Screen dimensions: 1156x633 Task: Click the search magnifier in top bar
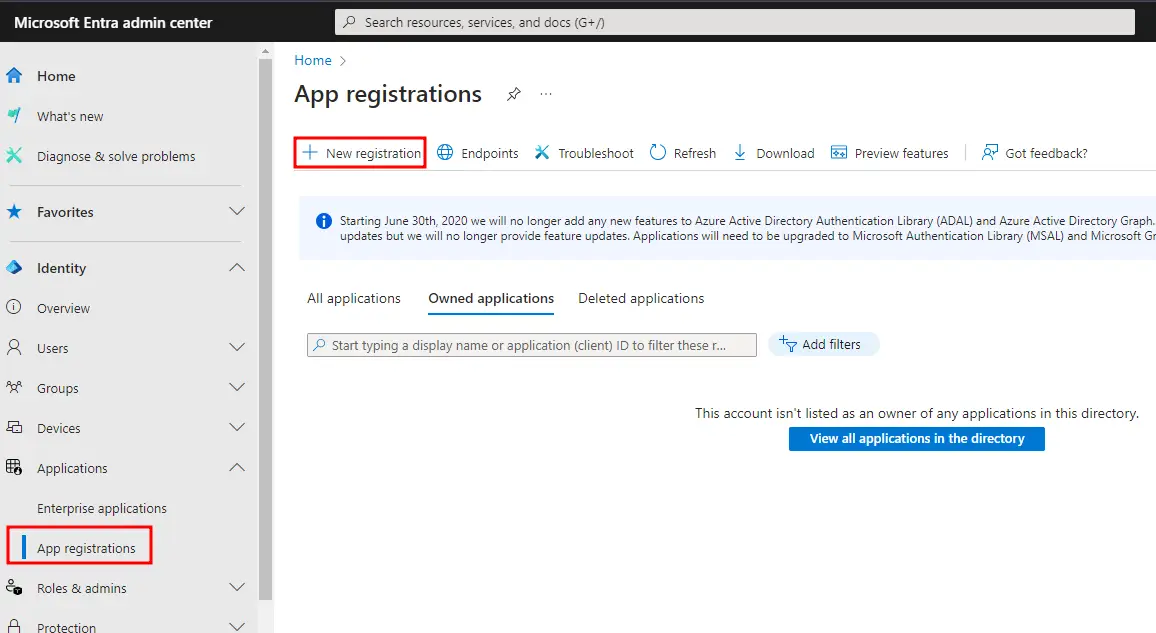point(349,22)
